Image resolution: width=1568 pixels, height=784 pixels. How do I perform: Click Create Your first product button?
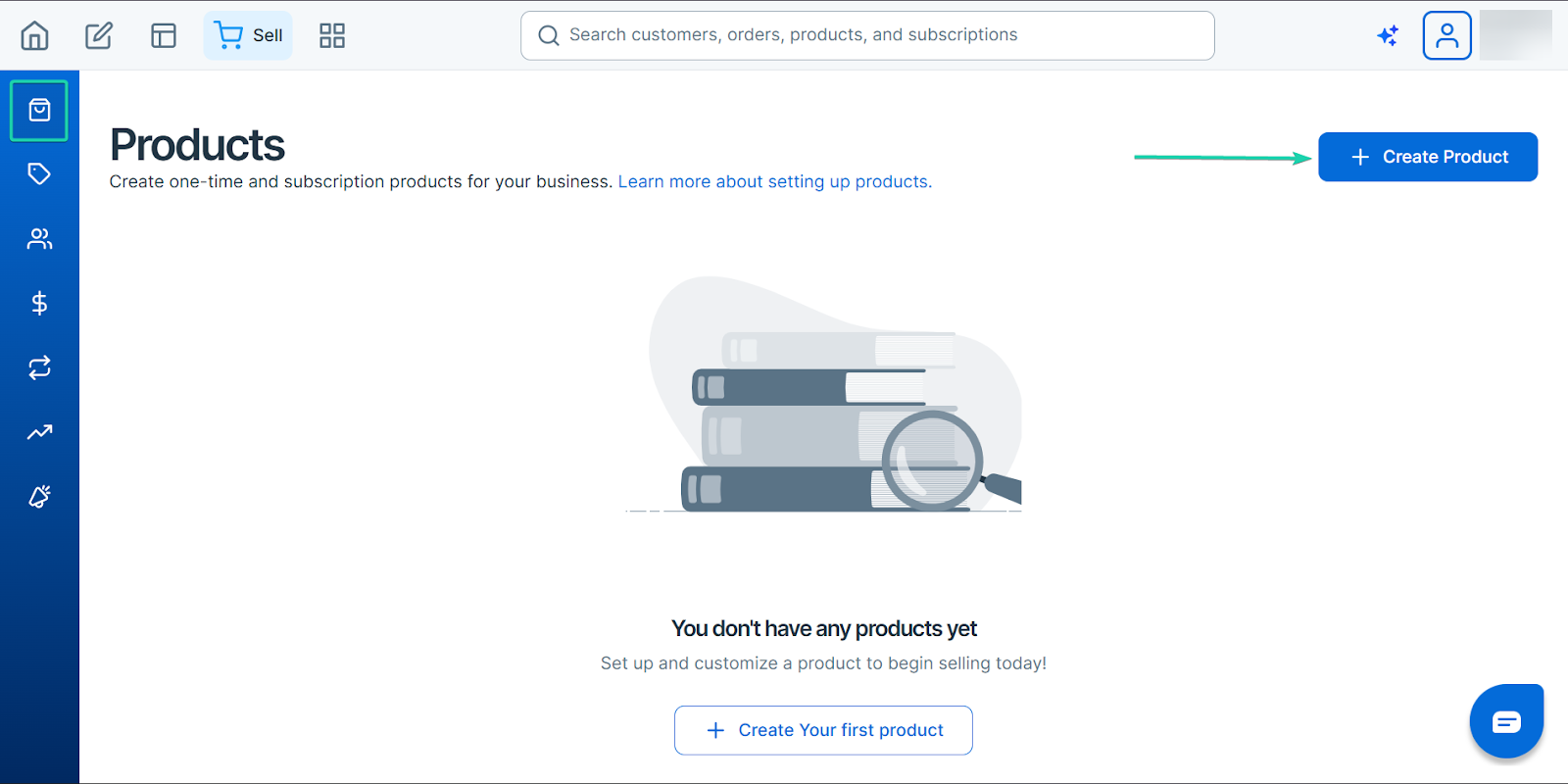coord(823,730)
